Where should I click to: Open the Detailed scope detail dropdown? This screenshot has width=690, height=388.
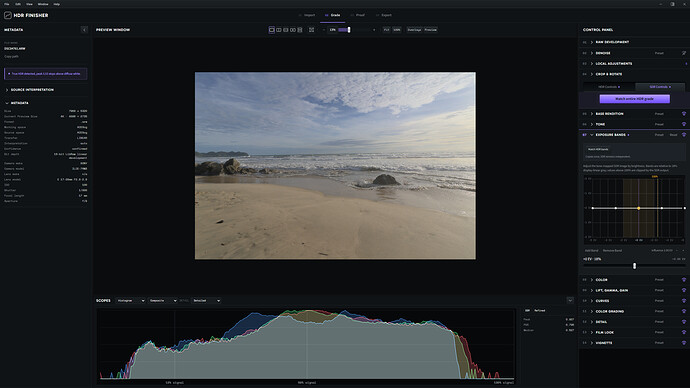tap(206, 300)
